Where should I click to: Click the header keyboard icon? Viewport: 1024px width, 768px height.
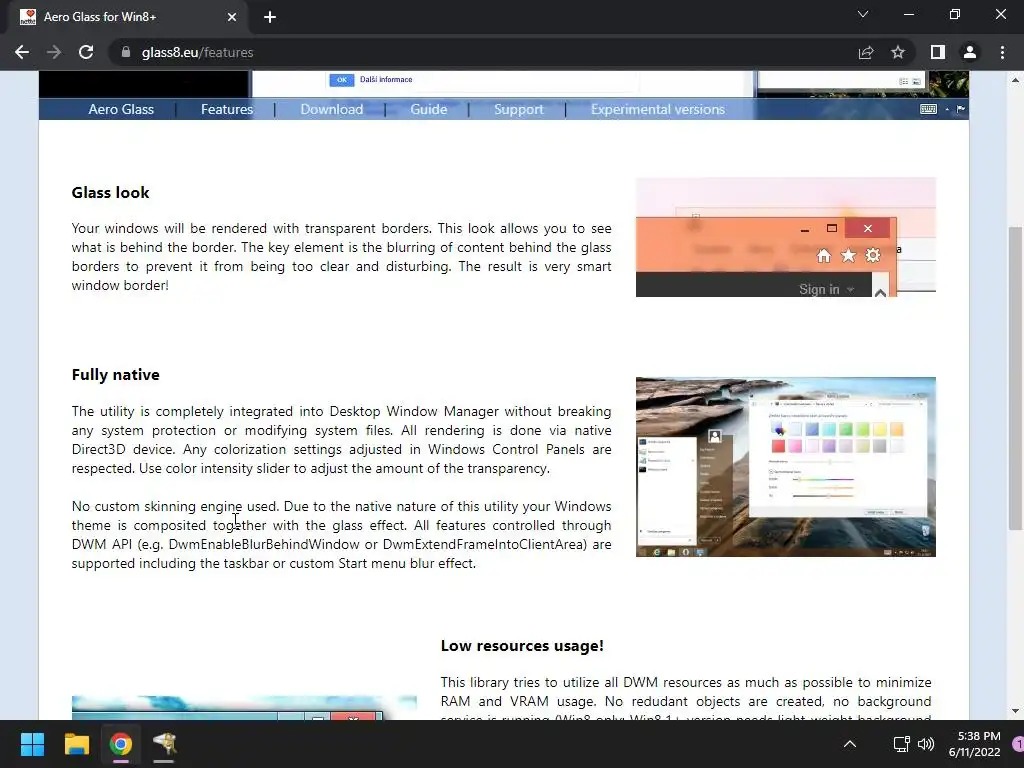coord(928,109)
